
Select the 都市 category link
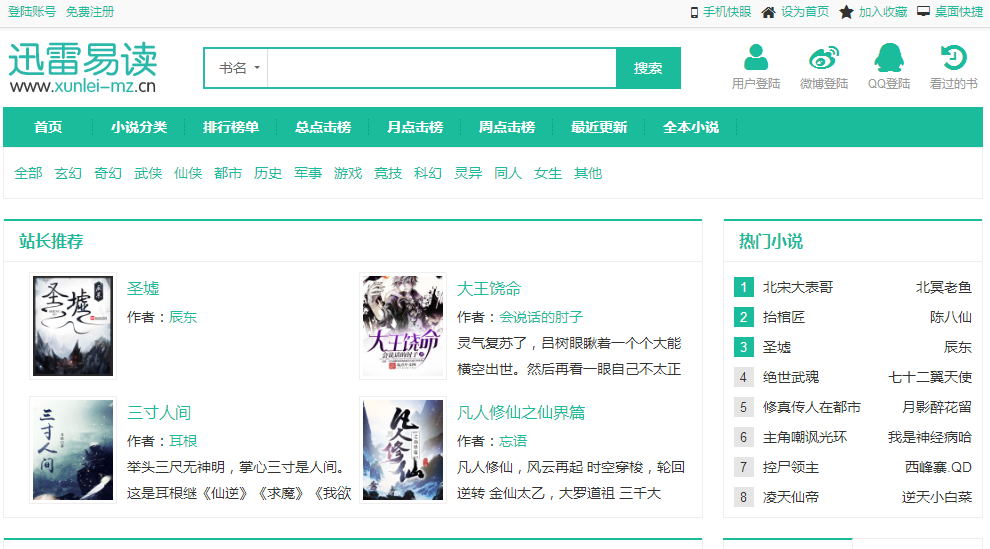point(228,173)
